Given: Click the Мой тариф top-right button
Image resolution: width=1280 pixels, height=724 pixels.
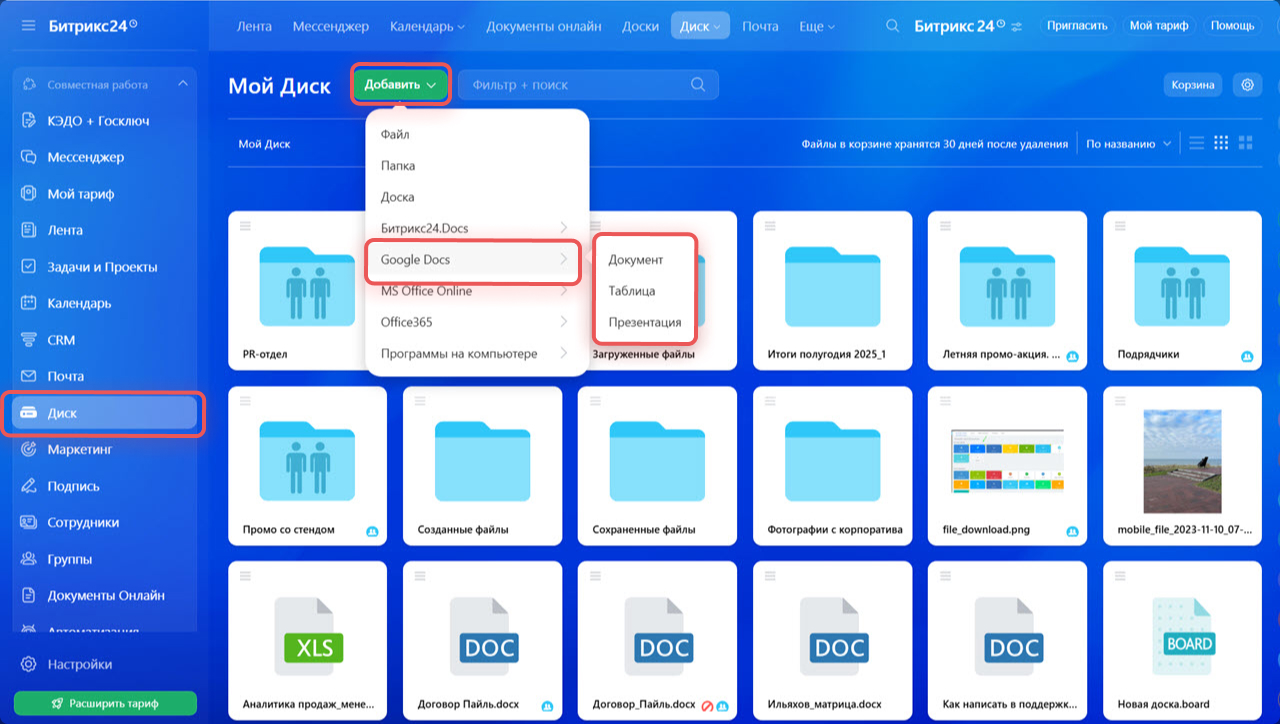Looking at the screenshot, I should pos(1159,26).
